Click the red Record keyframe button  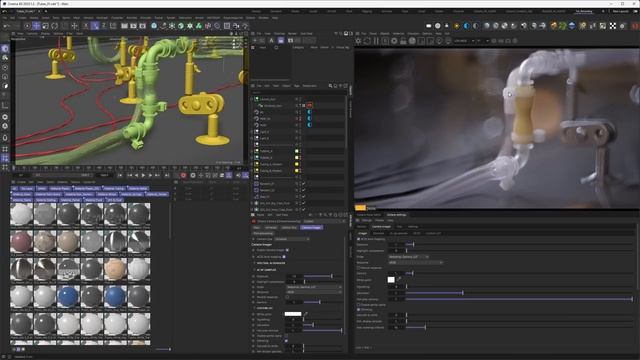click(x=184, y=175)
